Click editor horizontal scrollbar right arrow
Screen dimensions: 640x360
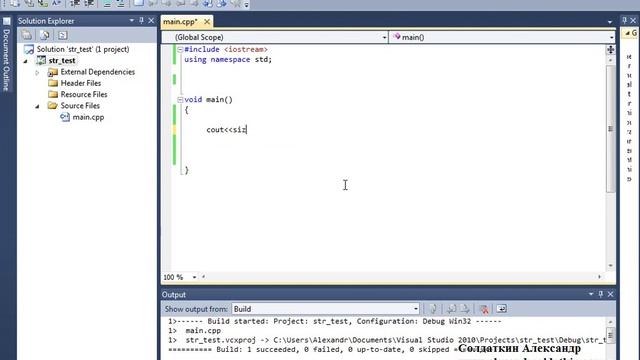(x=599, y=277)
